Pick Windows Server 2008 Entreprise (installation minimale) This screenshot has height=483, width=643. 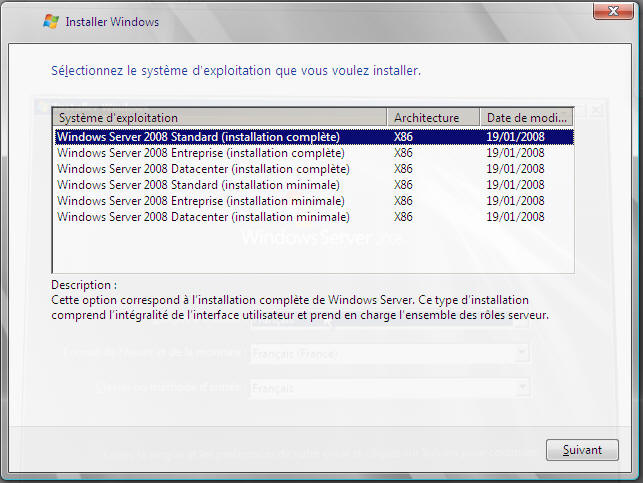[200, 201]
